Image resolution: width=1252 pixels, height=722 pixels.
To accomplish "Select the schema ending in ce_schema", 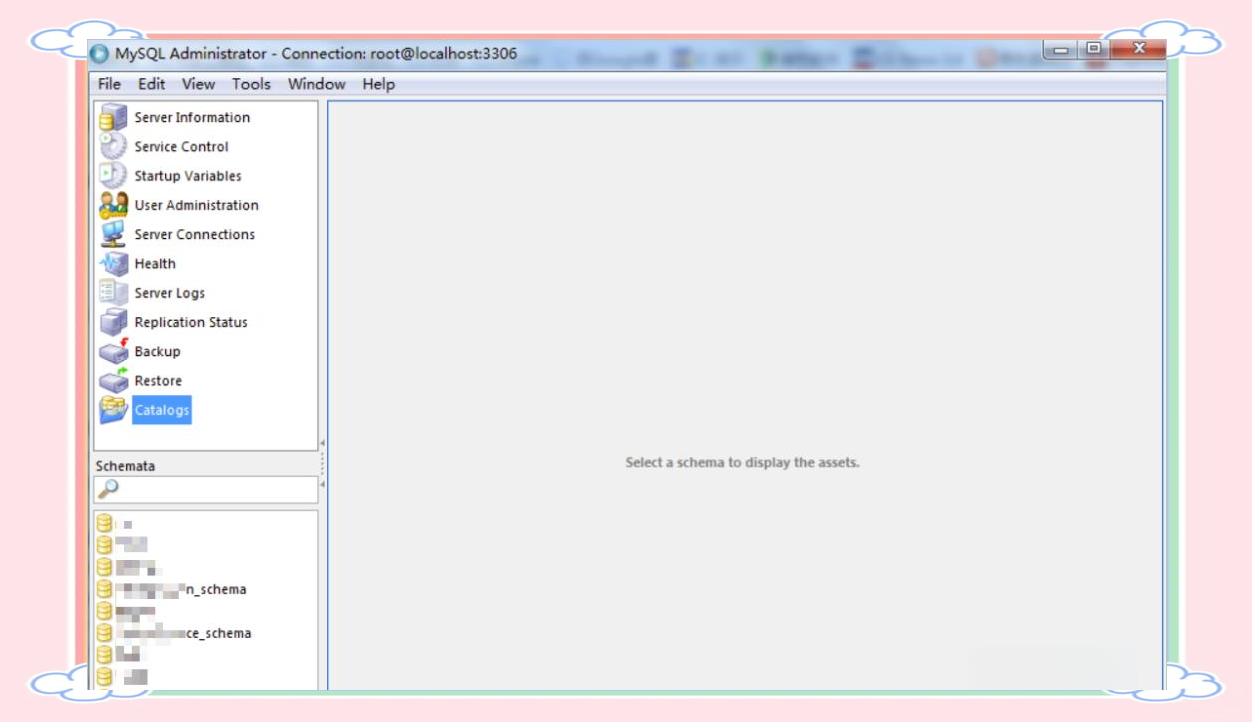I will tap(183, 633).
